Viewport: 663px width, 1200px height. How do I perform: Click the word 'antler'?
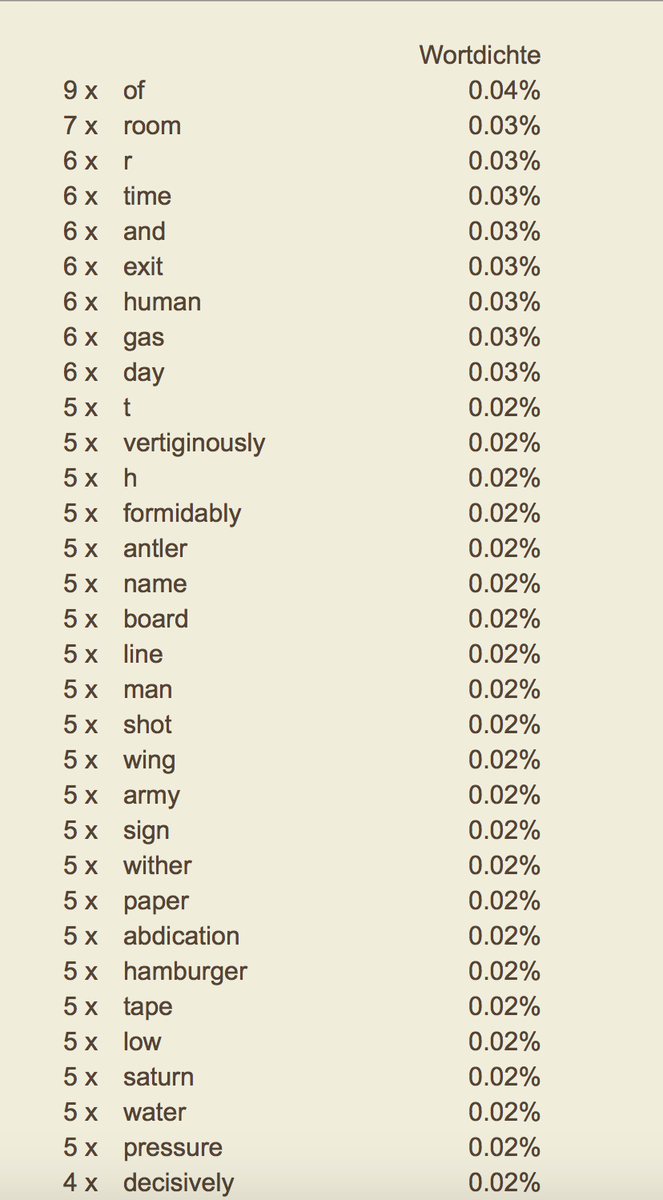(155, 548)
